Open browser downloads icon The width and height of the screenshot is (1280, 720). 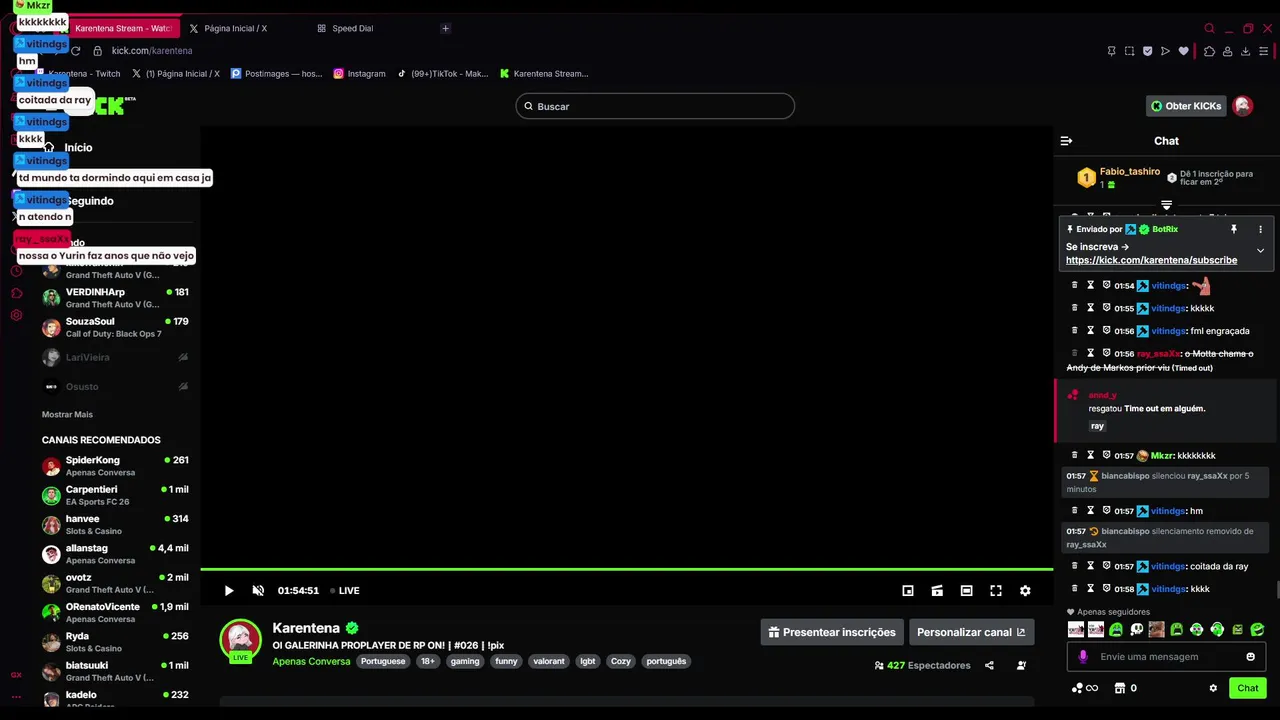pos(1245,51)
